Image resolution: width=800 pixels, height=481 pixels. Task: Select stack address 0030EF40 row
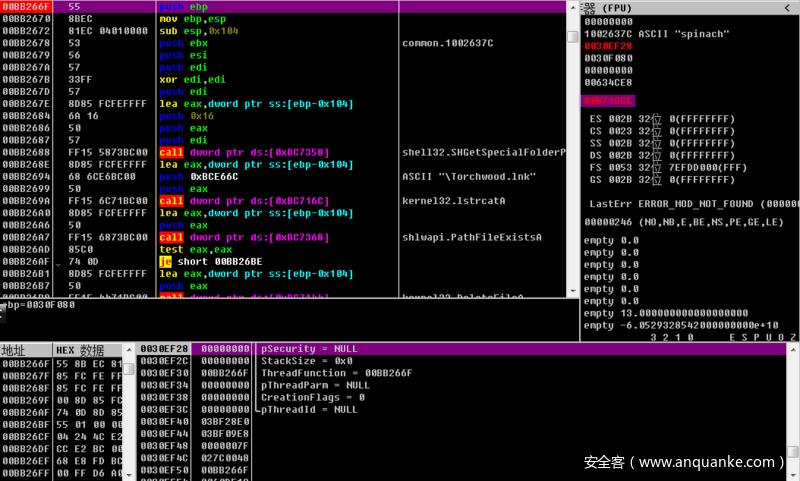[x=163, y=422]
